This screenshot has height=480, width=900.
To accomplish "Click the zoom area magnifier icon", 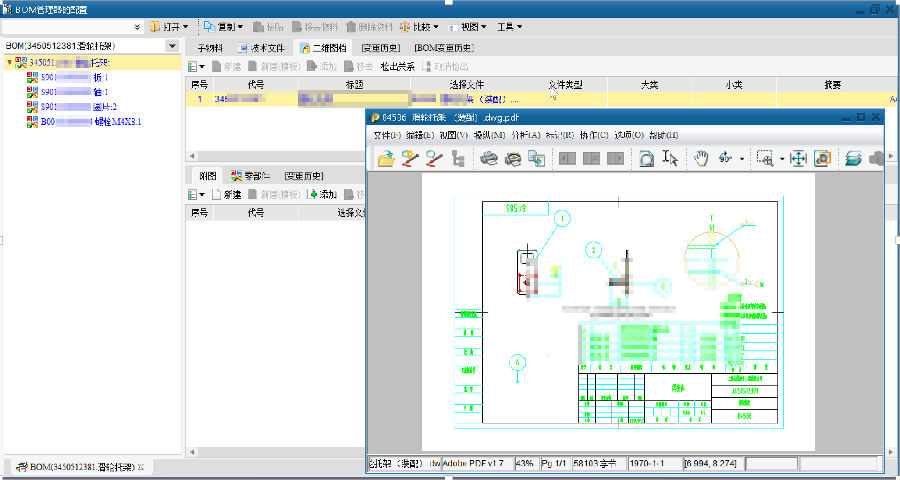I will pyautogui.click(x=765, y=158).
